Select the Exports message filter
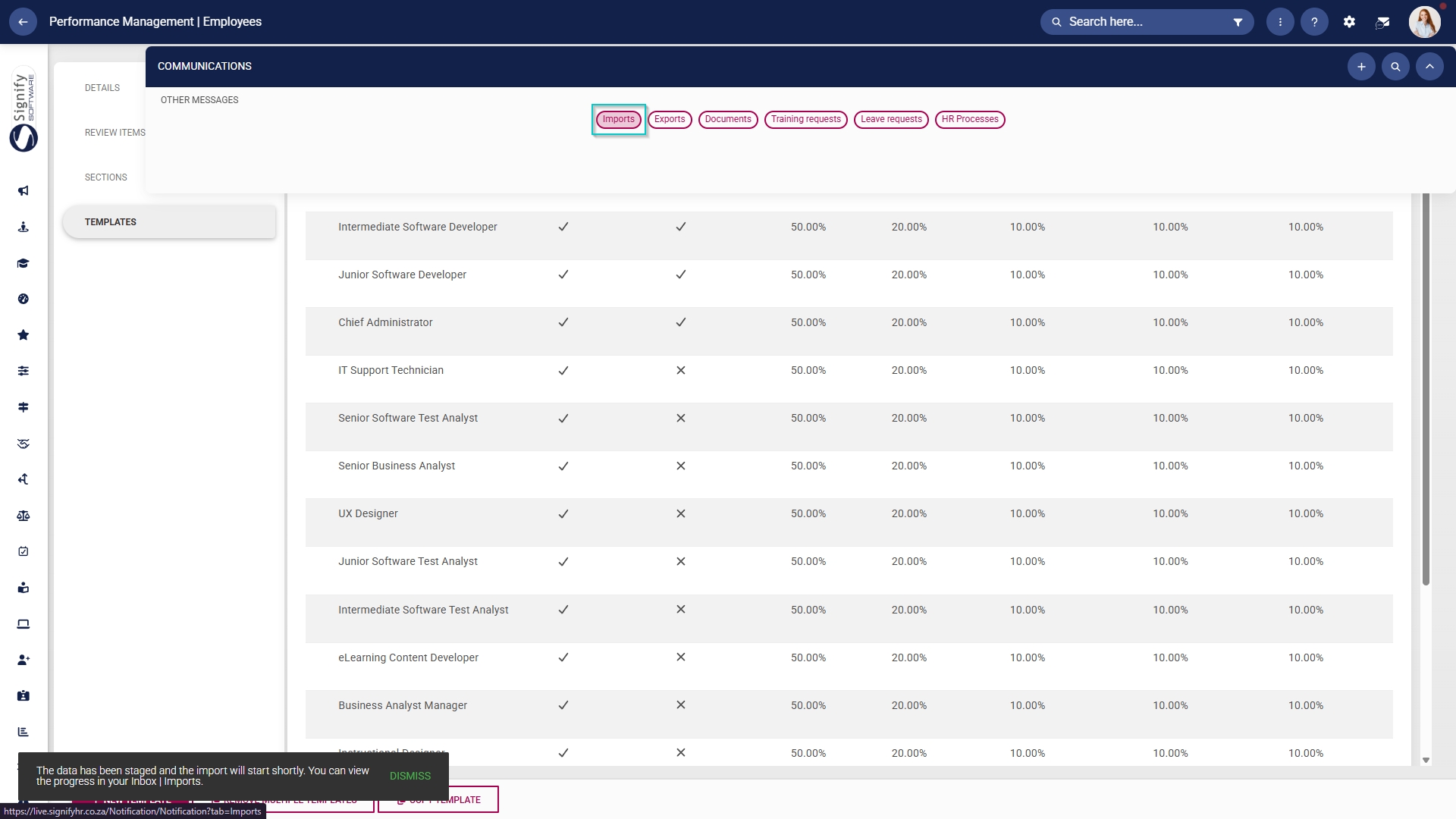The width and height of the screenshot is (1456, 819). (670, 119)
